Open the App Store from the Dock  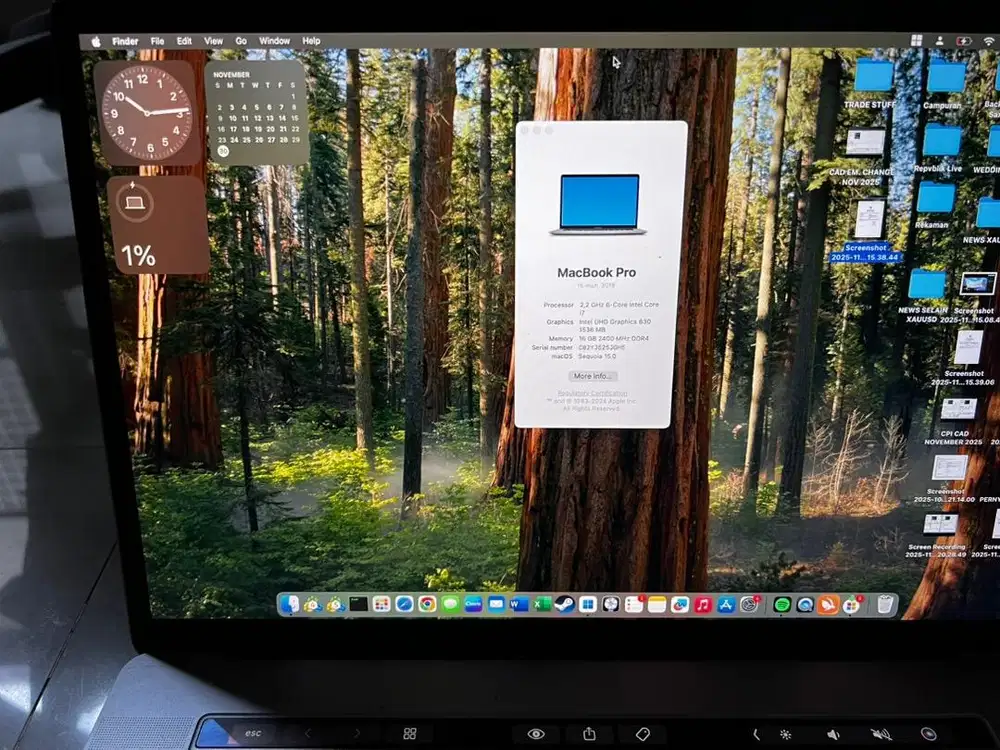point(725,605)
